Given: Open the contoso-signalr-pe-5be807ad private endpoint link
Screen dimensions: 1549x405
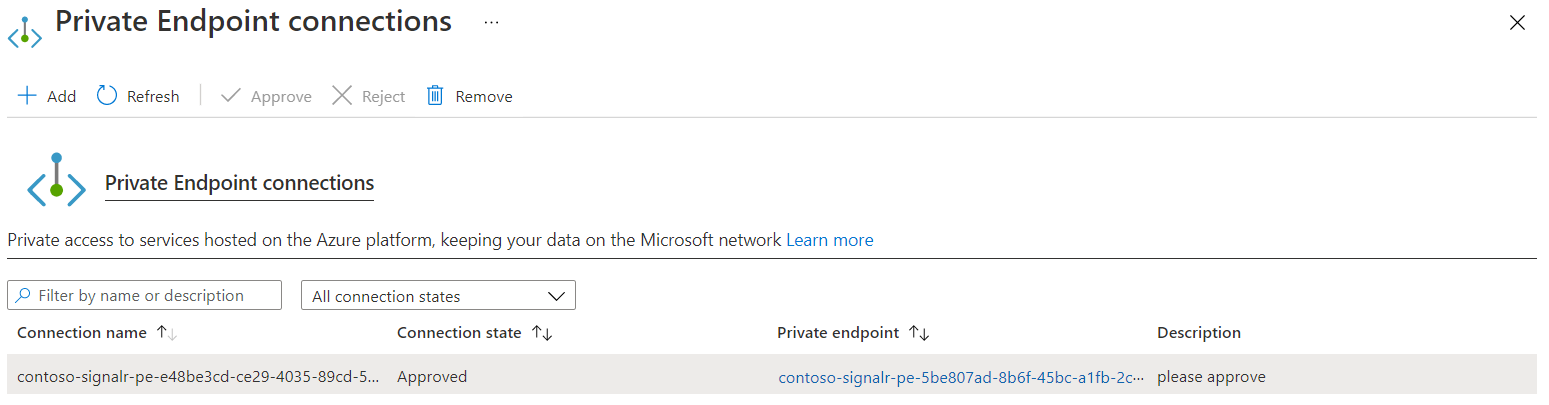Looking at the screenshot, I should tap(960, 378).
